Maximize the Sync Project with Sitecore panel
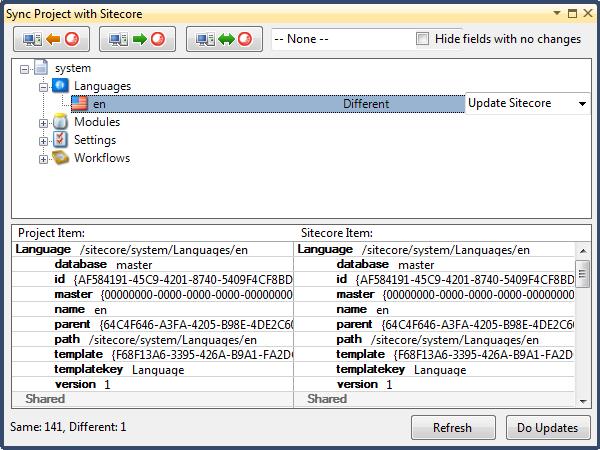 click(x=572, y=14)
